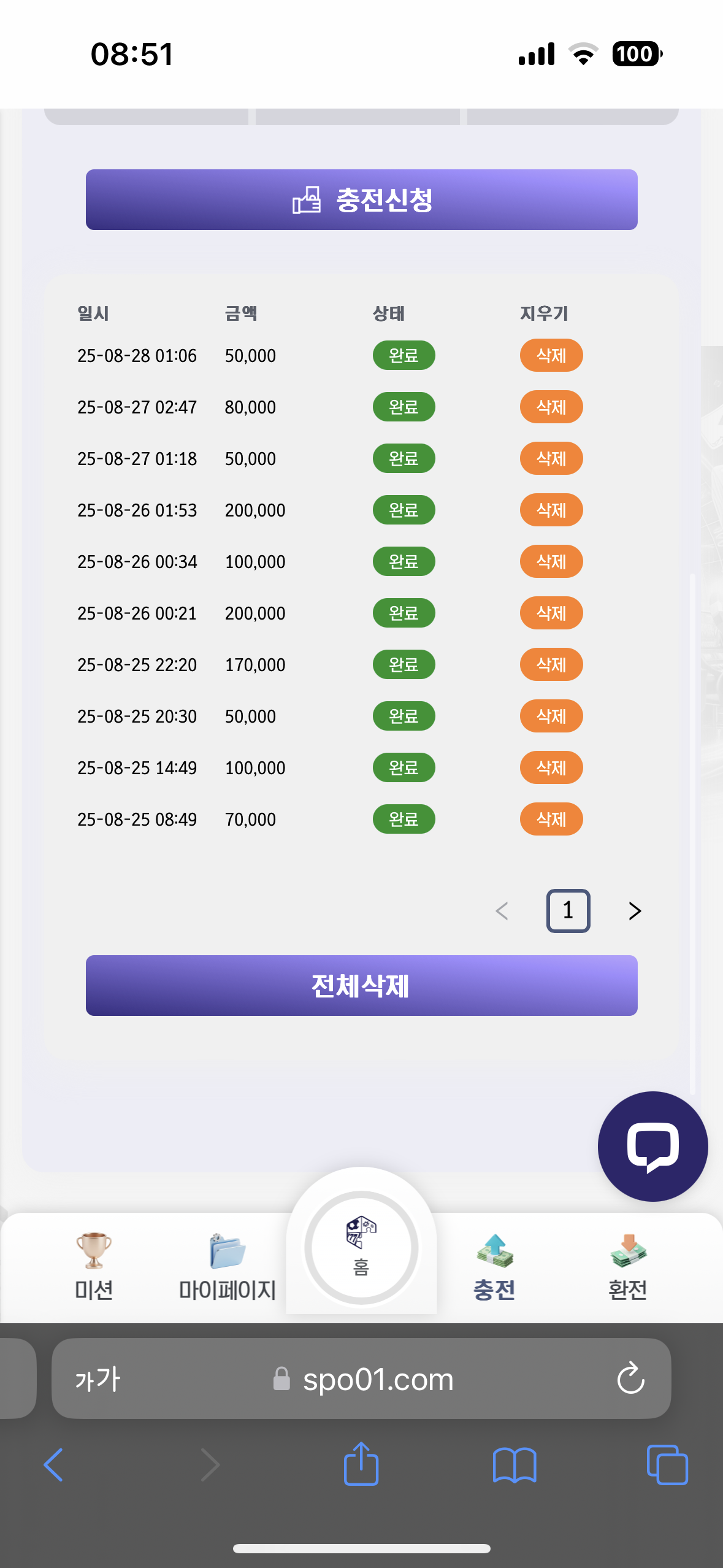
Task: Open Safari bookmarks book icon
Action: 515,1465
